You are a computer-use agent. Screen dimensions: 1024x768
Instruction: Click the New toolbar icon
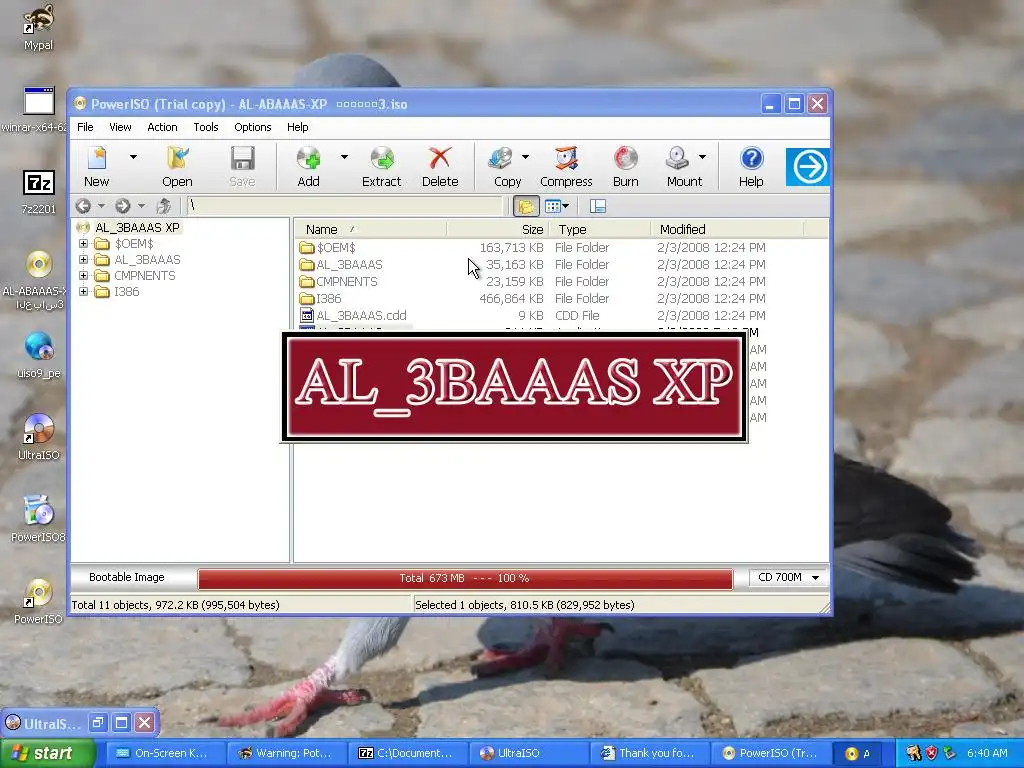[97, 158]
